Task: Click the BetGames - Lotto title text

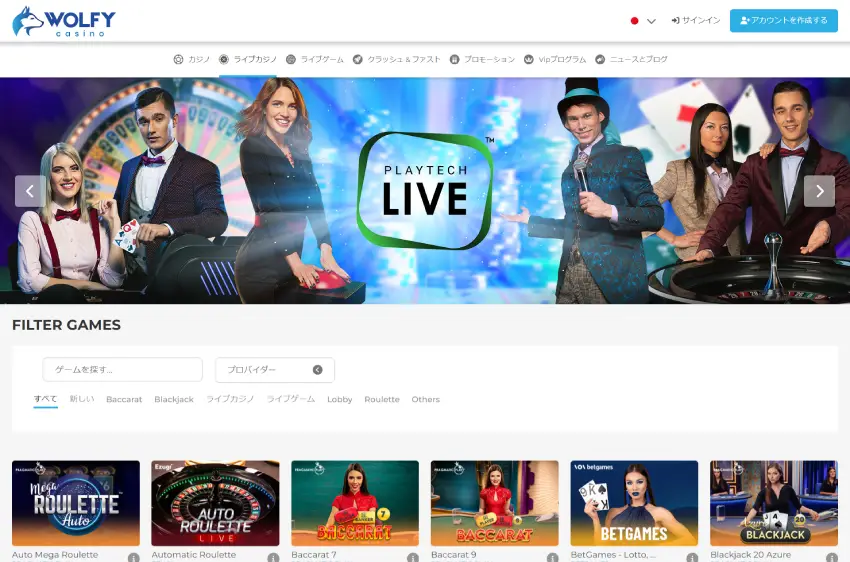Action: [x=613, y=555]
